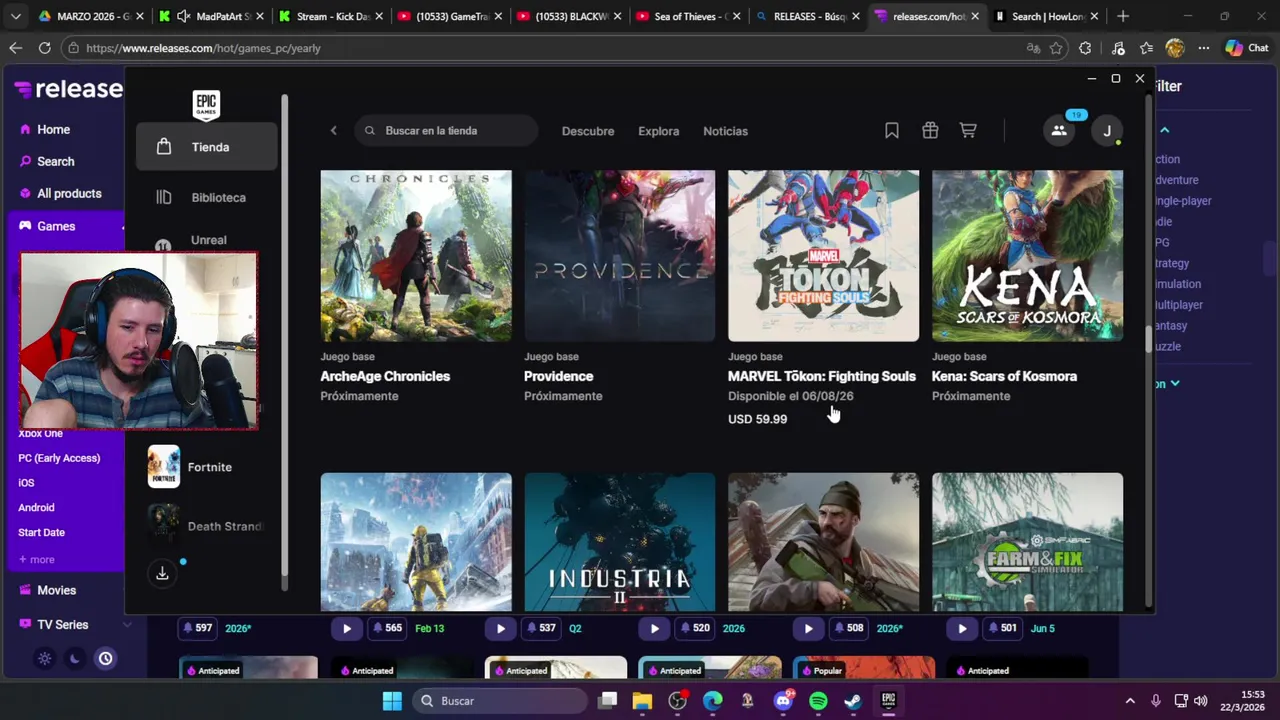Click the Epic store vertical scrollbar
The width and height of the screenshot is (1280, 720).
pyautogui.click(x=1148, y=339)
